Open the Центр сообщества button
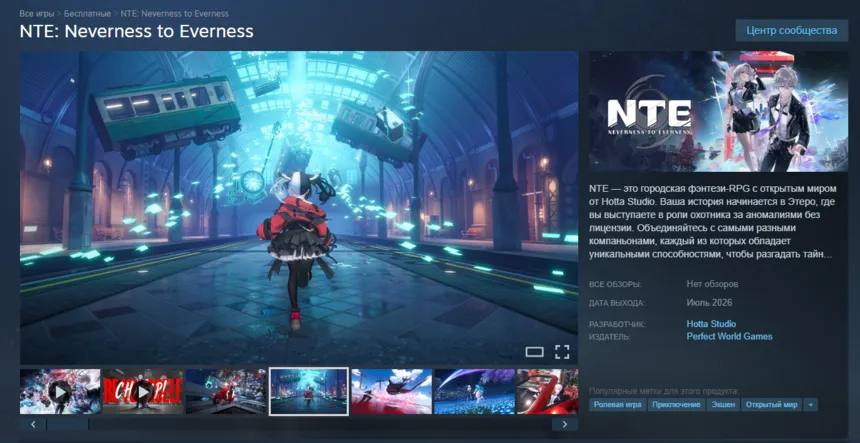The width and height of the screenshot is (860, 443). pos(791,30)
